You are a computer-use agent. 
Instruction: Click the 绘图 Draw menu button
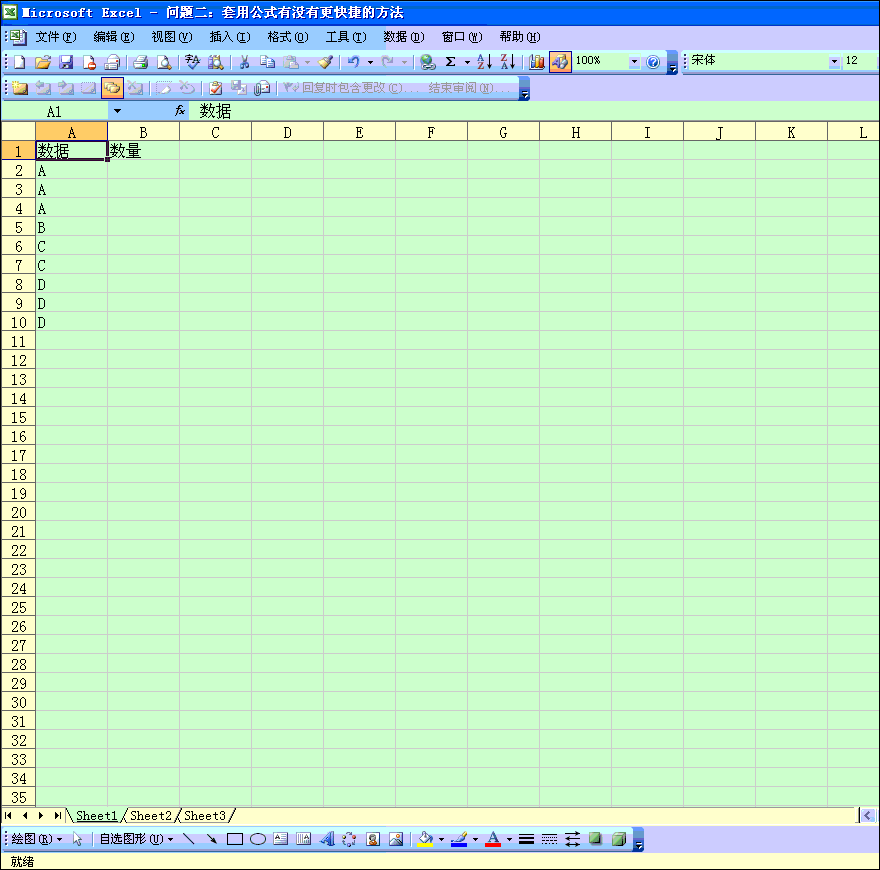pyautogui.click(x=36, y=839)
